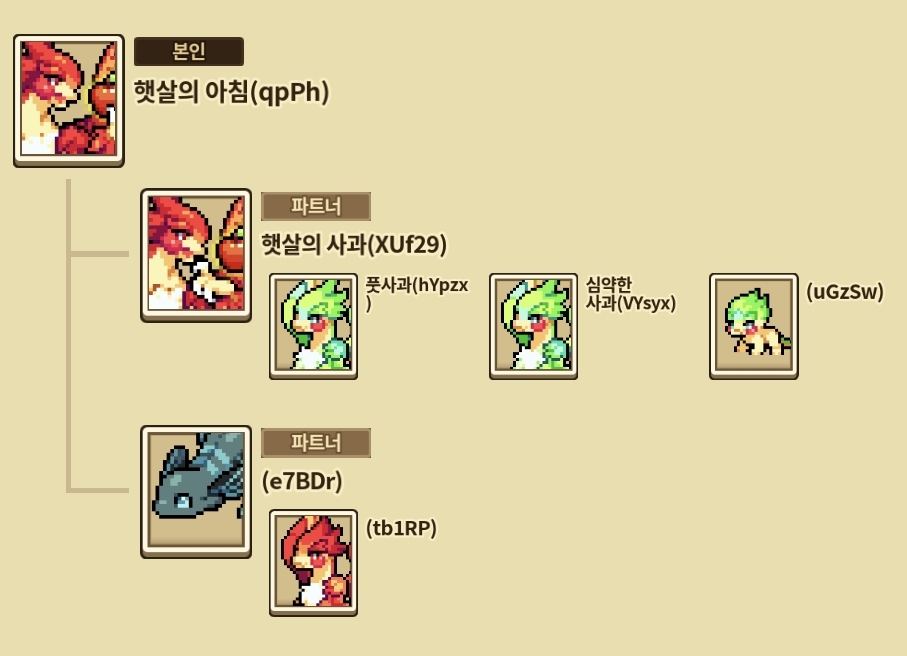The image size is (907, 656).
Task: Click green dragon portrait labeled 풋사과(hYpzx)
Action: pyautogui.click(x=314, y=326)
